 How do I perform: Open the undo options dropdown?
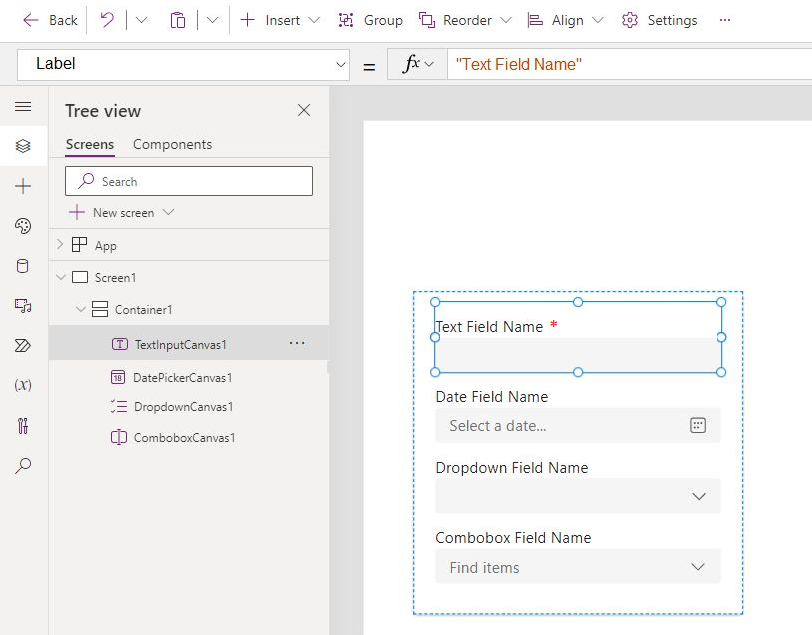point(141,20)
